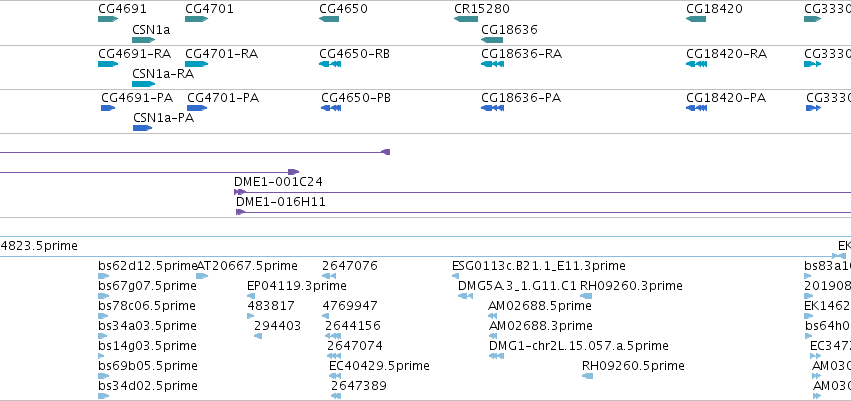Click the DMG1-chr2L.15.057.a.5prime arrow glyph
This screenshot has width=851, height=401.
pos(497,356)
